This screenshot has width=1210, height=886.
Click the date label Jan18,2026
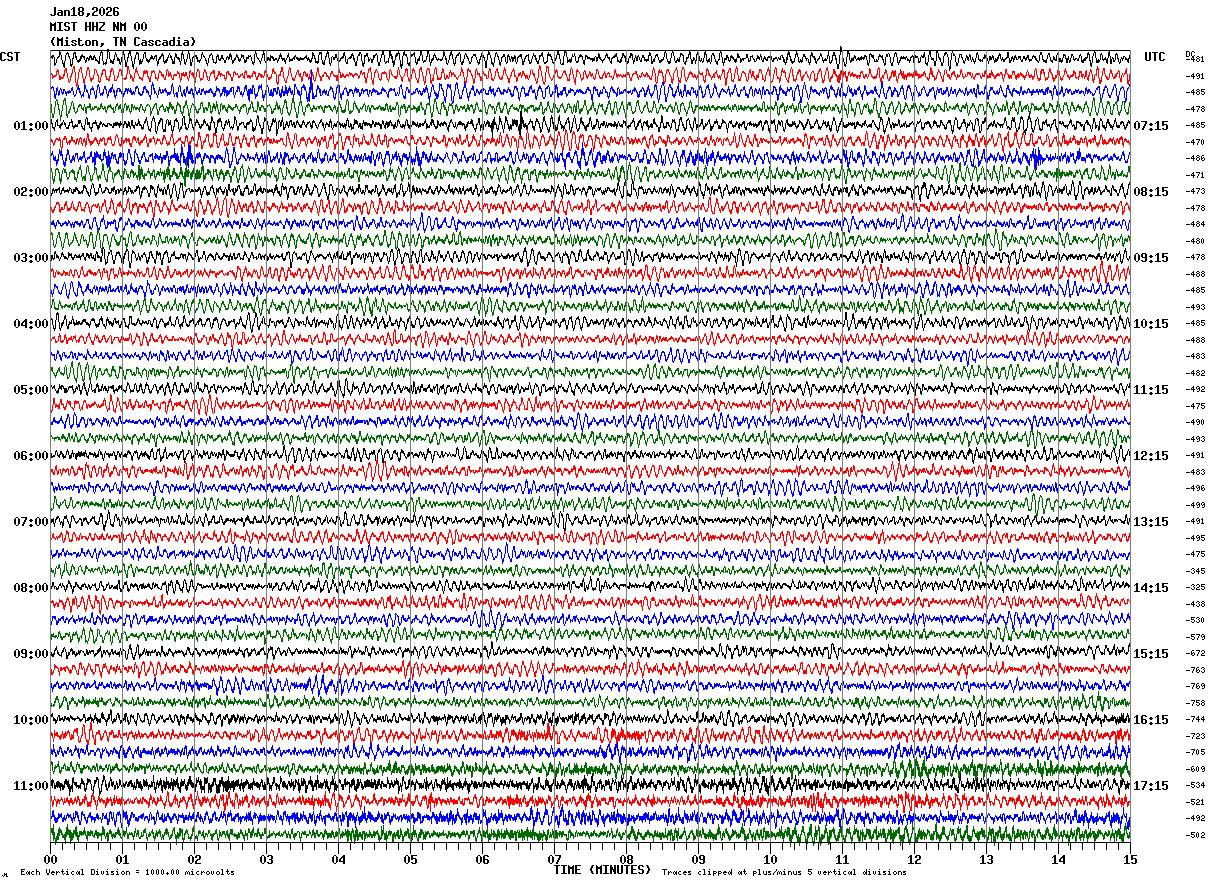(x=85, y=12)
